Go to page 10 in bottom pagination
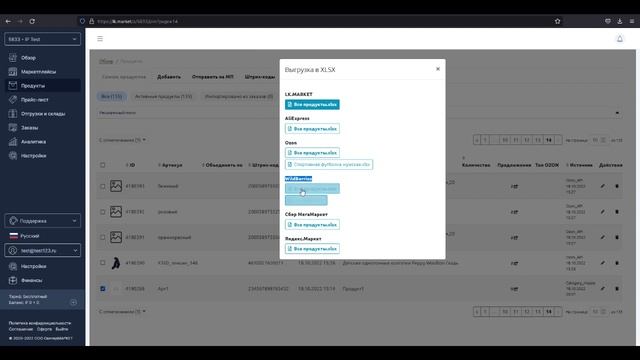Viewport: 640px width, 360px height. coord(505,311)
